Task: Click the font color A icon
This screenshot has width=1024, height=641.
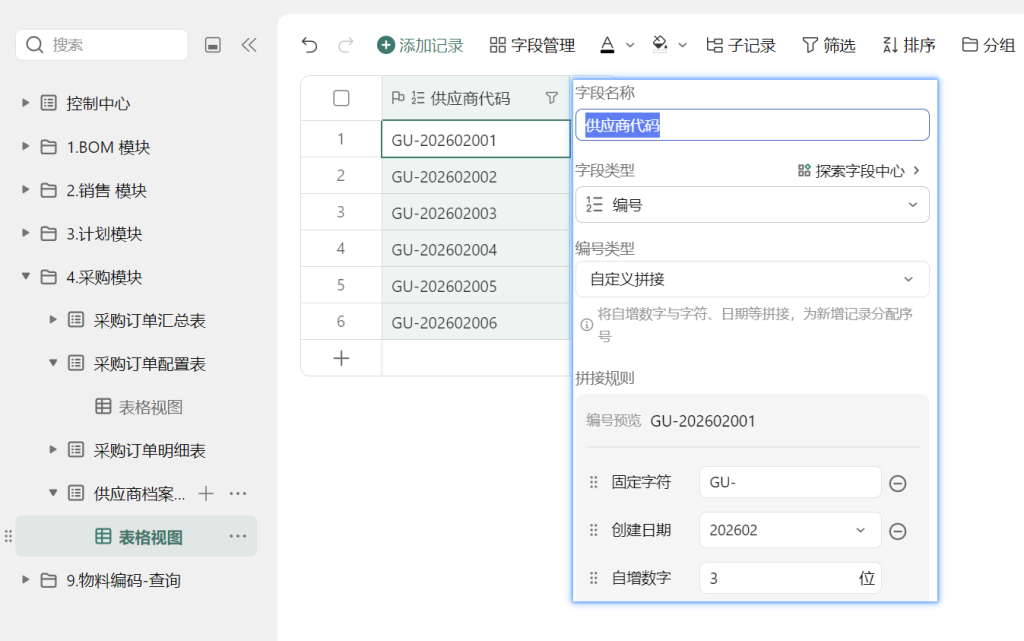Action: click(607, 45)
